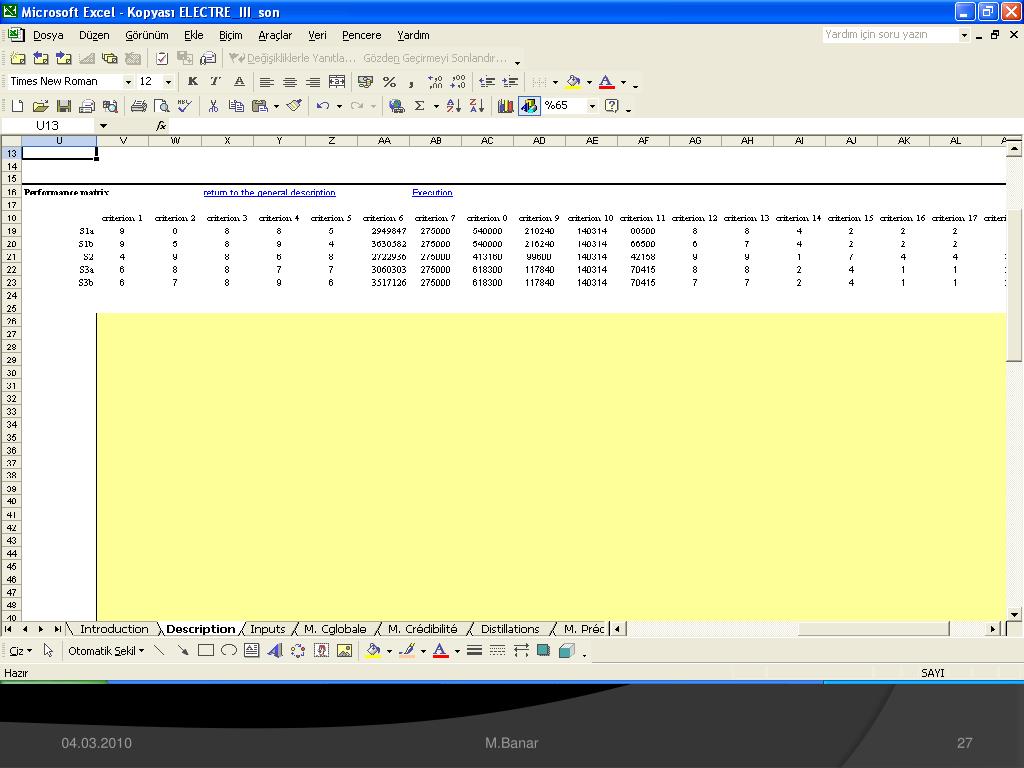Open the Biçim menu
1024x768 pixels.
230,35
